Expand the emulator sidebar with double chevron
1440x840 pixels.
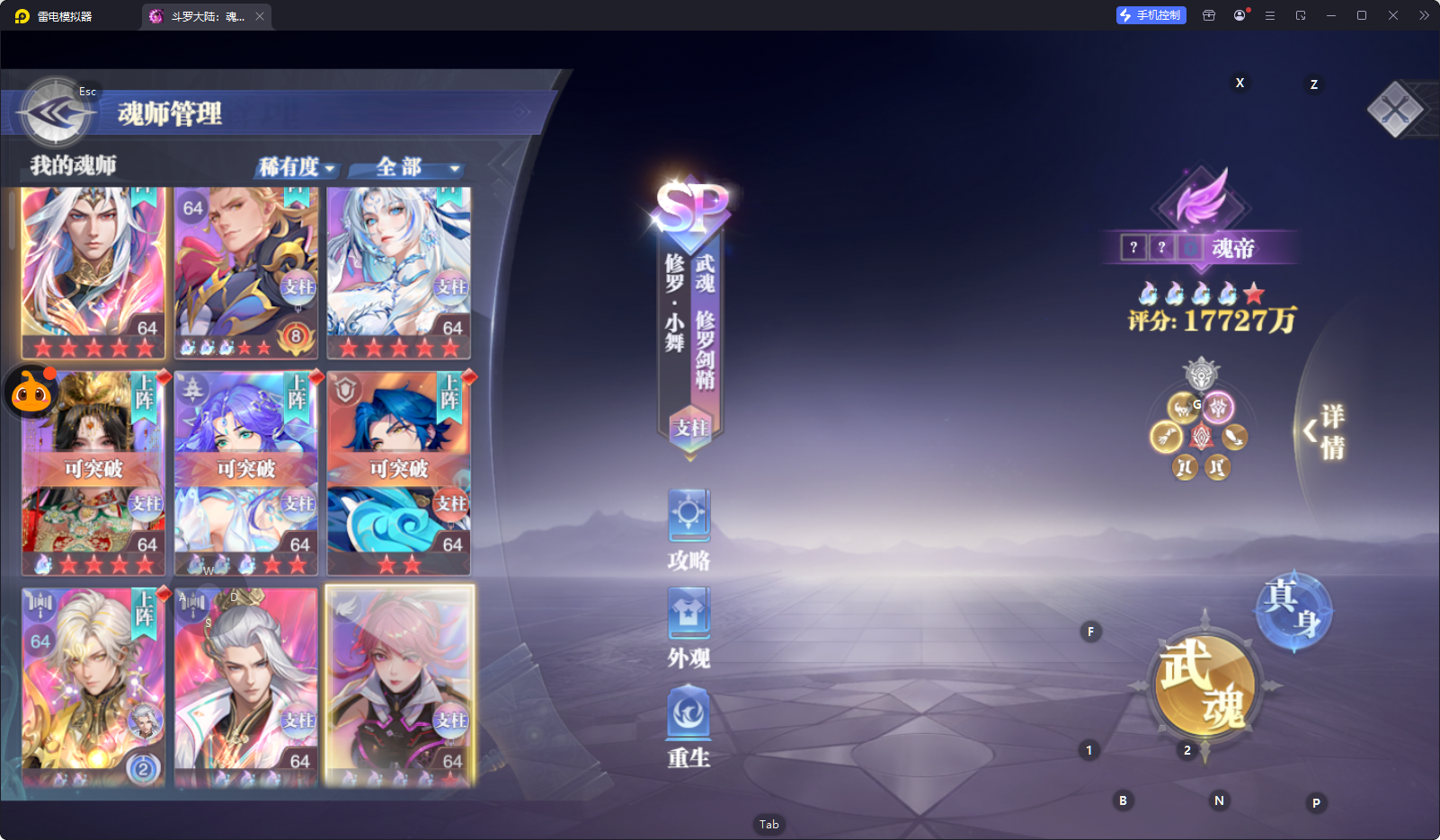pyautogui.click(x=1424, y=15)
